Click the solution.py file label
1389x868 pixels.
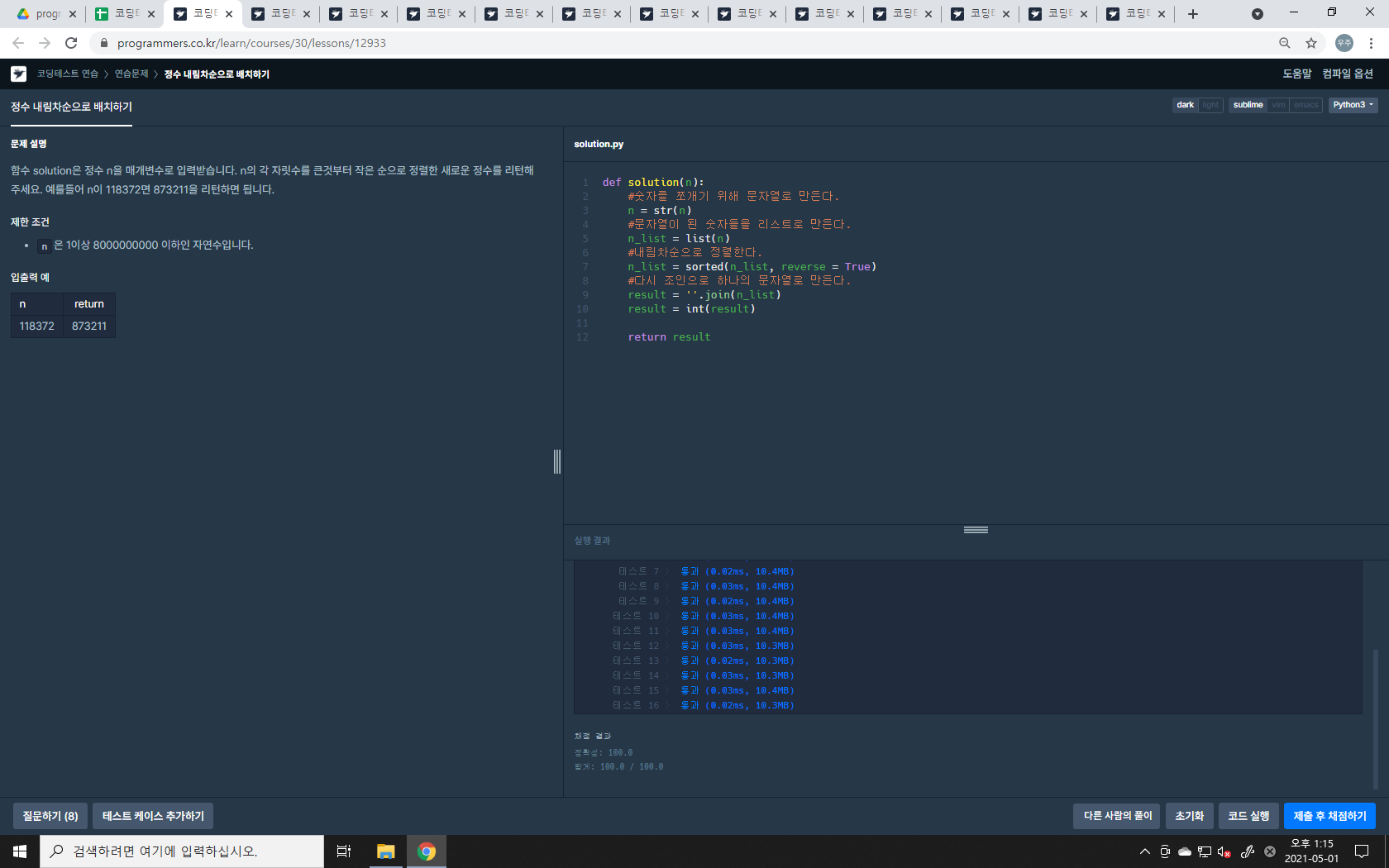click(x=599, y=144)
